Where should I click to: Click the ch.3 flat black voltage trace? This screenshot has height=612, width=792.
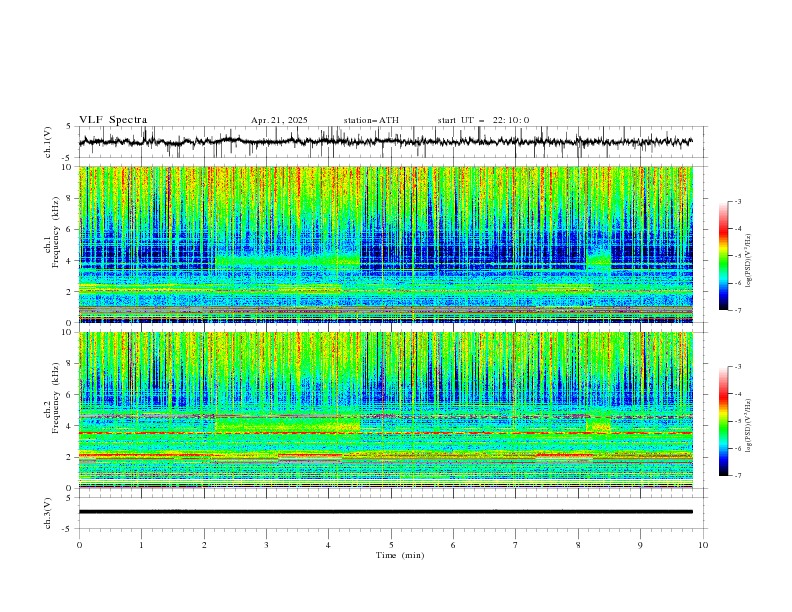[x=385, y=512]
